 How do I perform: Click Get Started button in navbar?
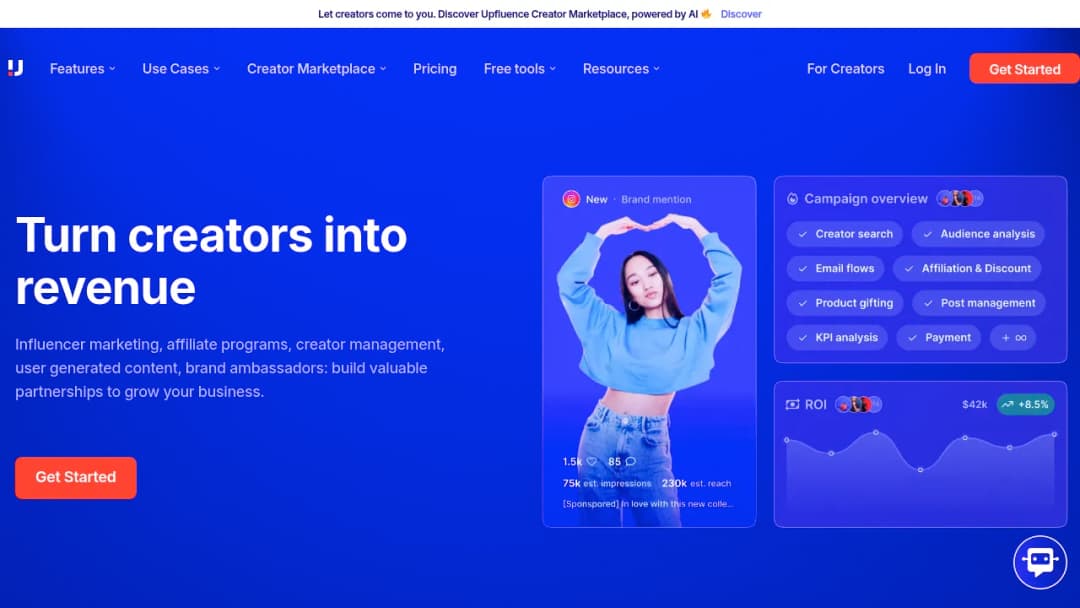click(1024, 69)
